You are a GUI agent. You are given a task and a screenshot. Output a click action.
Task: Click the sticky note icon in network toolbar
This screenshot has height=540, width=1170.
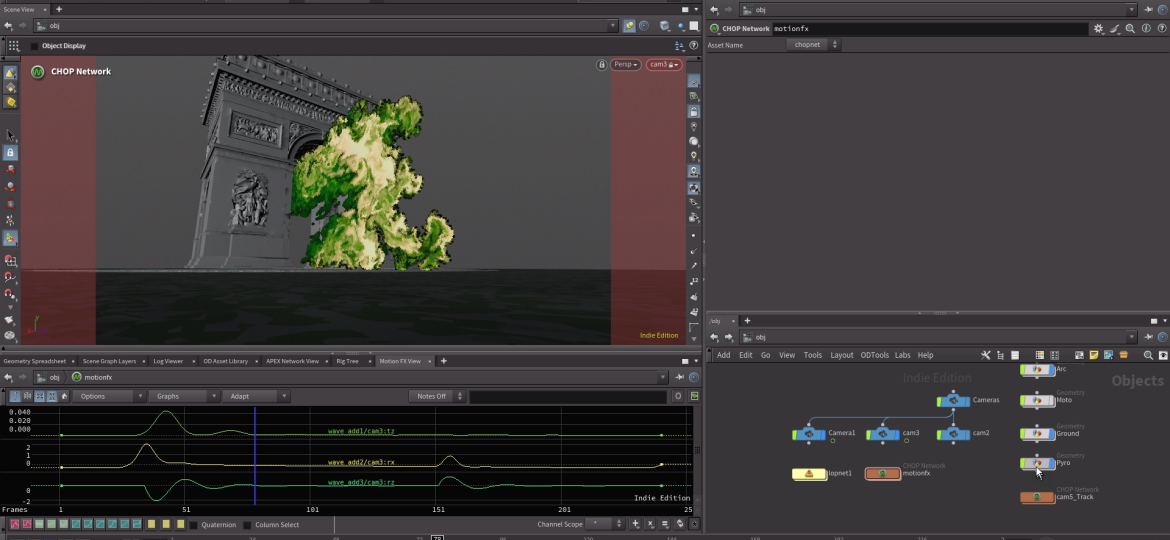(1094, 355)
